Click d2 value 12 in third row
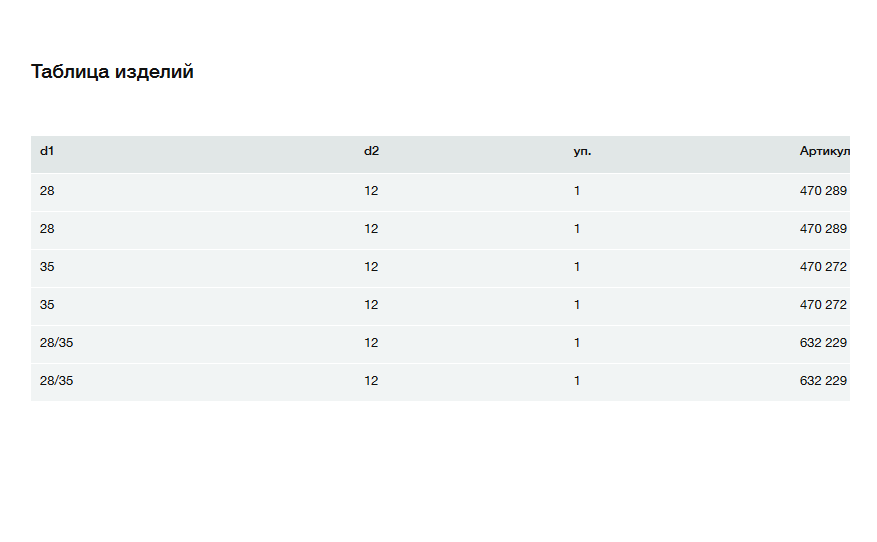This screenshot has height=542, width=877. pyautogui.click(x=371, y=267)
